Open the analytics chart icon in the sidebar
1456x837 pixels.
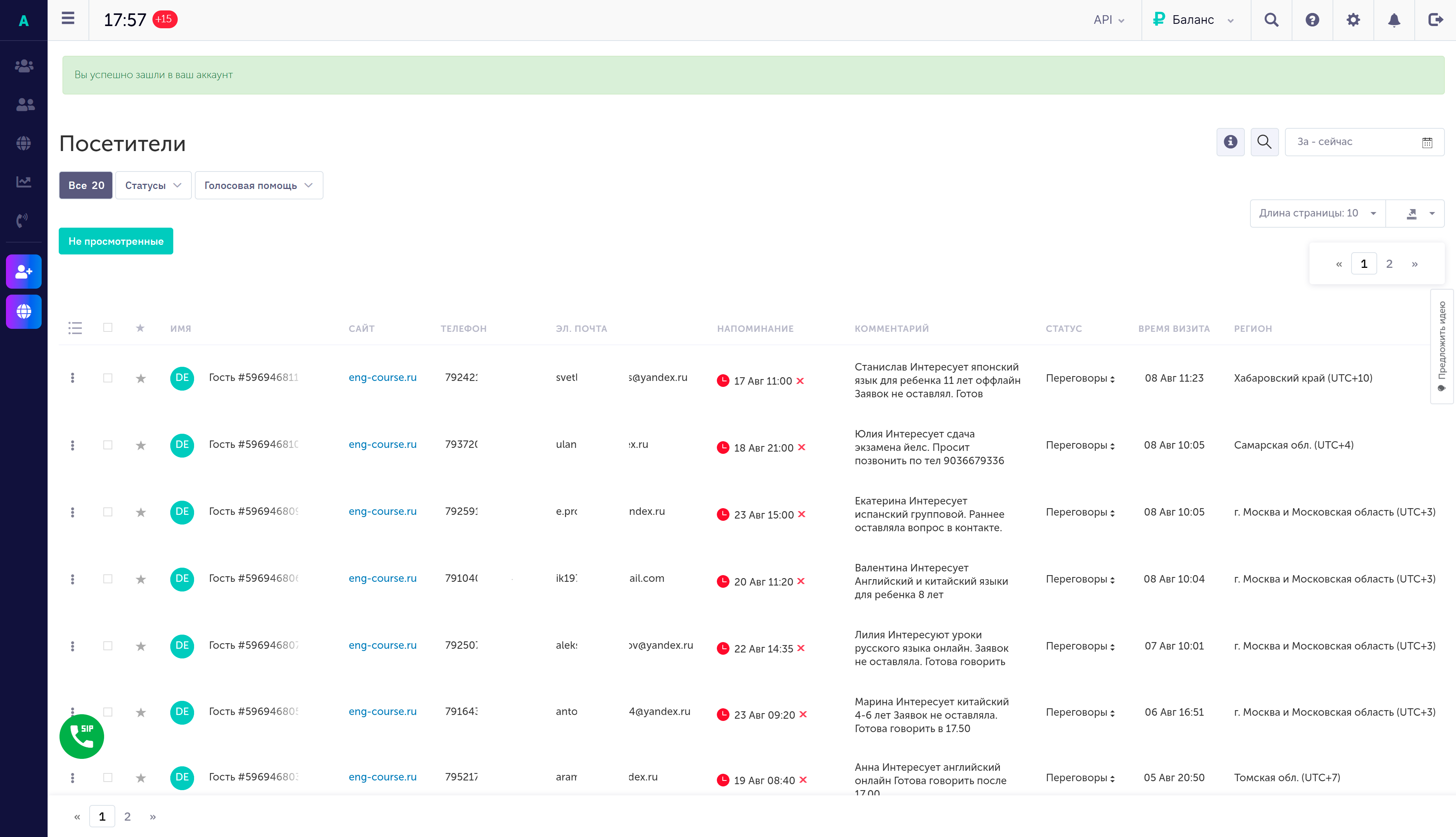click(23, 182)
